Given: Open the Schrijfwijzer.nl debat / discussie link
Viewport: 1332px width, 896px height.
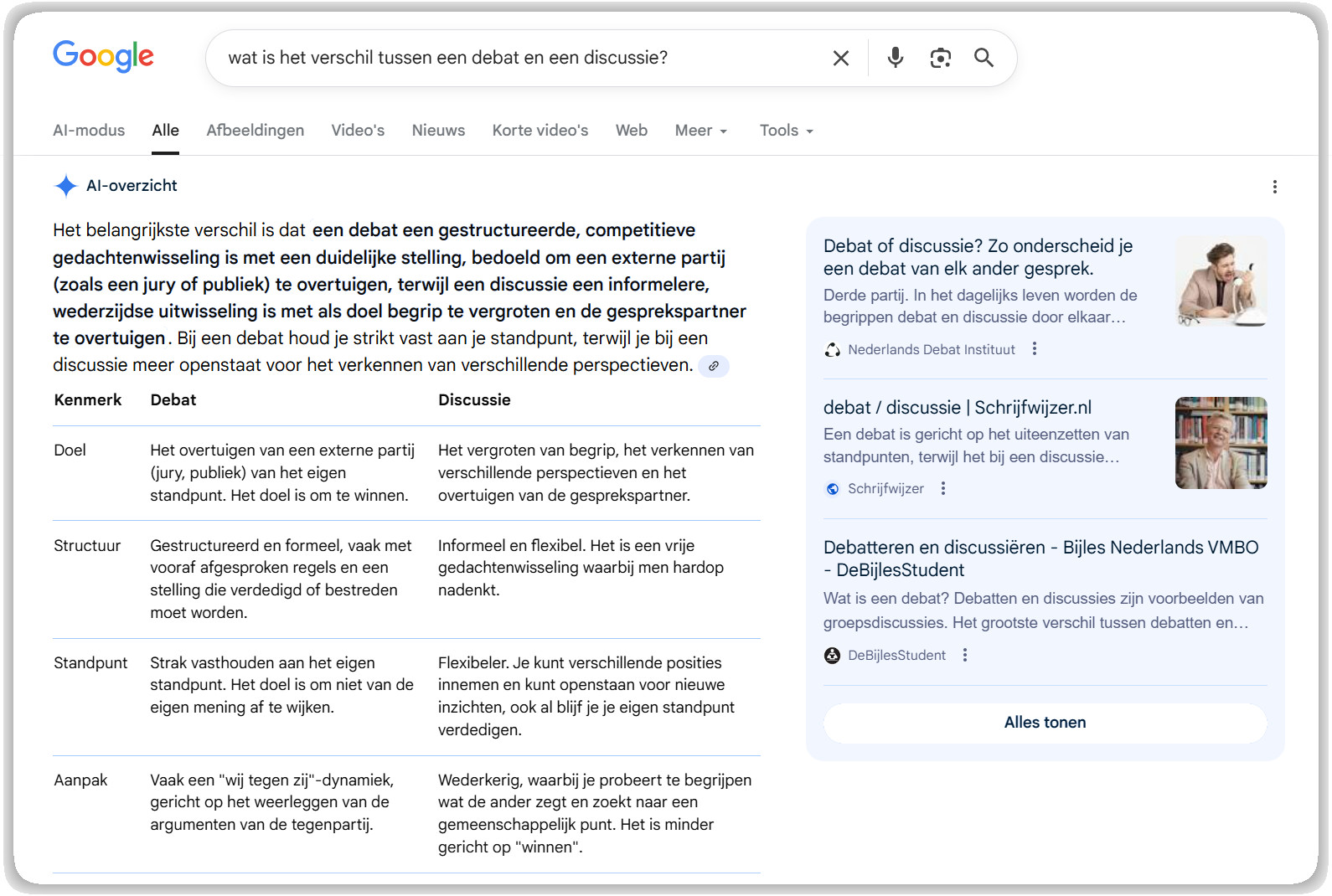Looking at the screenshot, I should tap(957, 408).
